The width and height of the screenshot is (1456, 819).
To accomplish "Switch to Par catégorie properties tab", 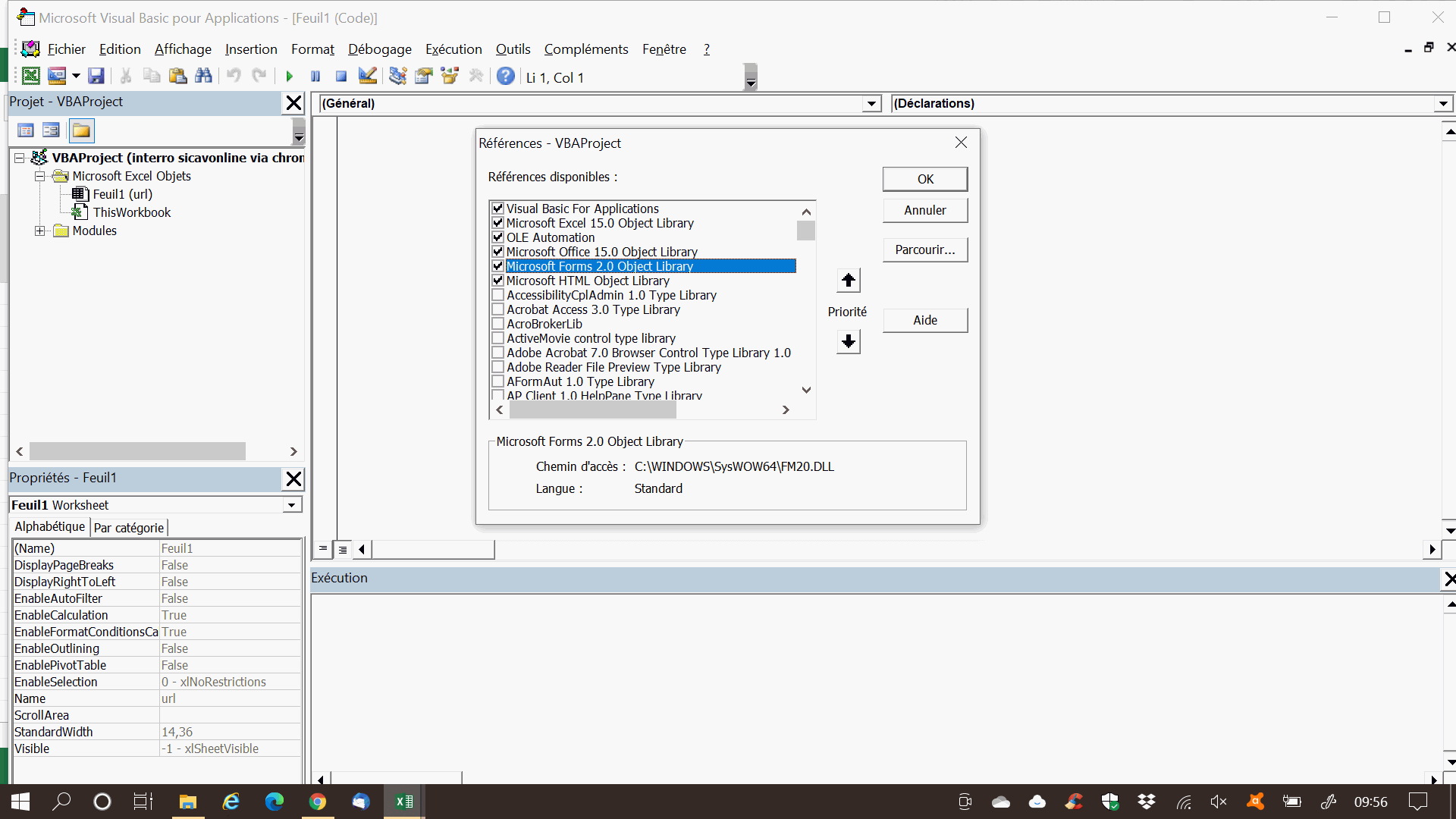I will (x=128, y=528).
